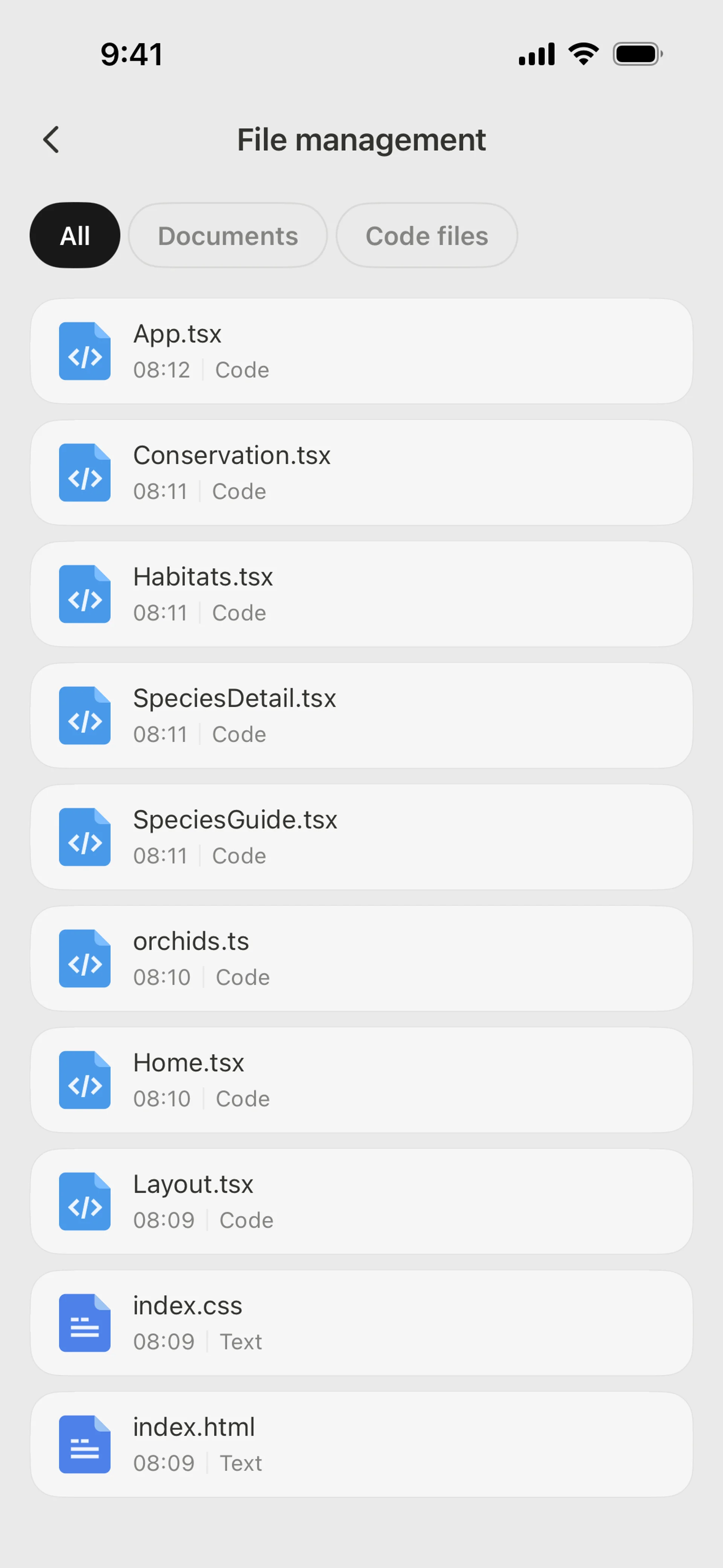Tap the back arrow icon
The image size is (723, 1568).
point(51,140)
